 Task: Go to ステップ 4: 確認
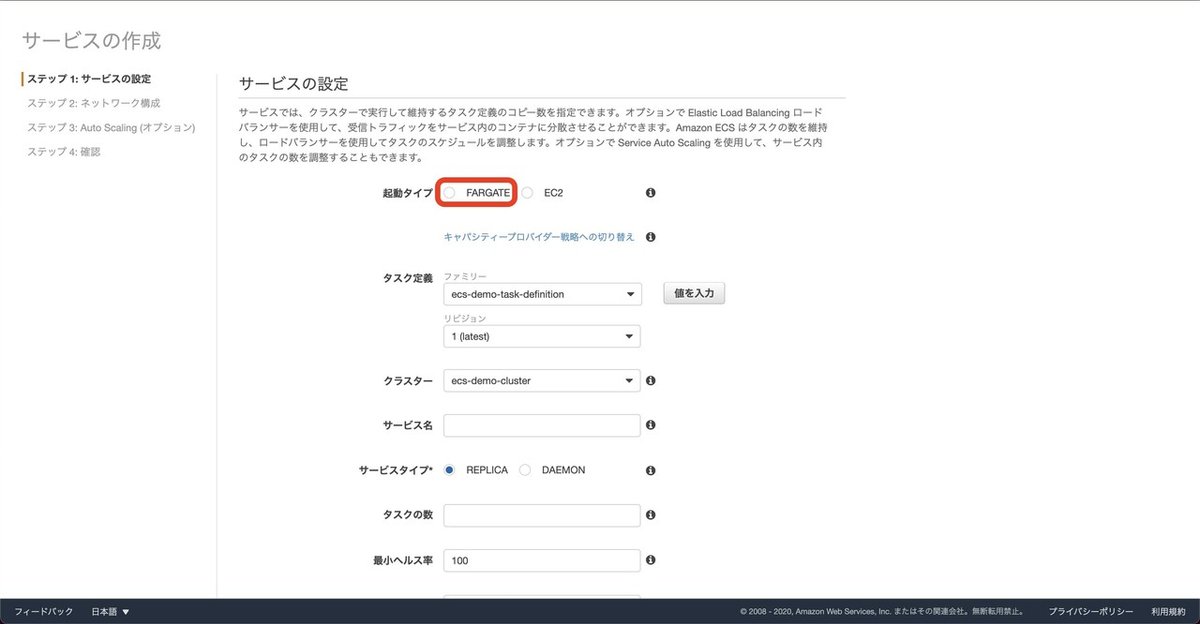click(64, 152)
